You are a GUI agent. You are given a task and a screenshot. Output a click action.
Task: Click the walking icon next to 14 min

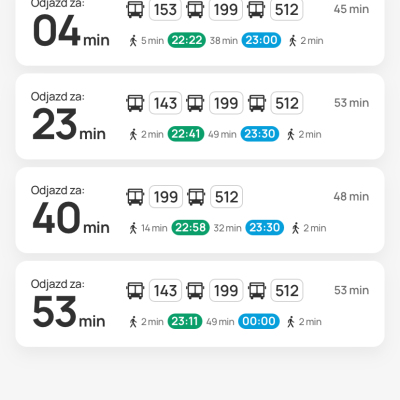pyautogui.click(x=133, y=228)
